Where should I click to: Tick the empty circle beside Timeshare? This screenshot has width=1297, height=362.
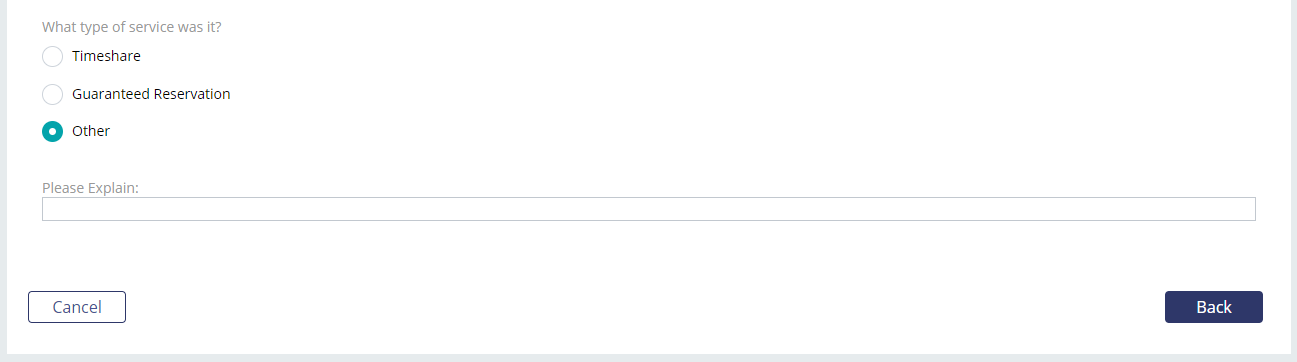pyautogui.click(x=52, y=56)
